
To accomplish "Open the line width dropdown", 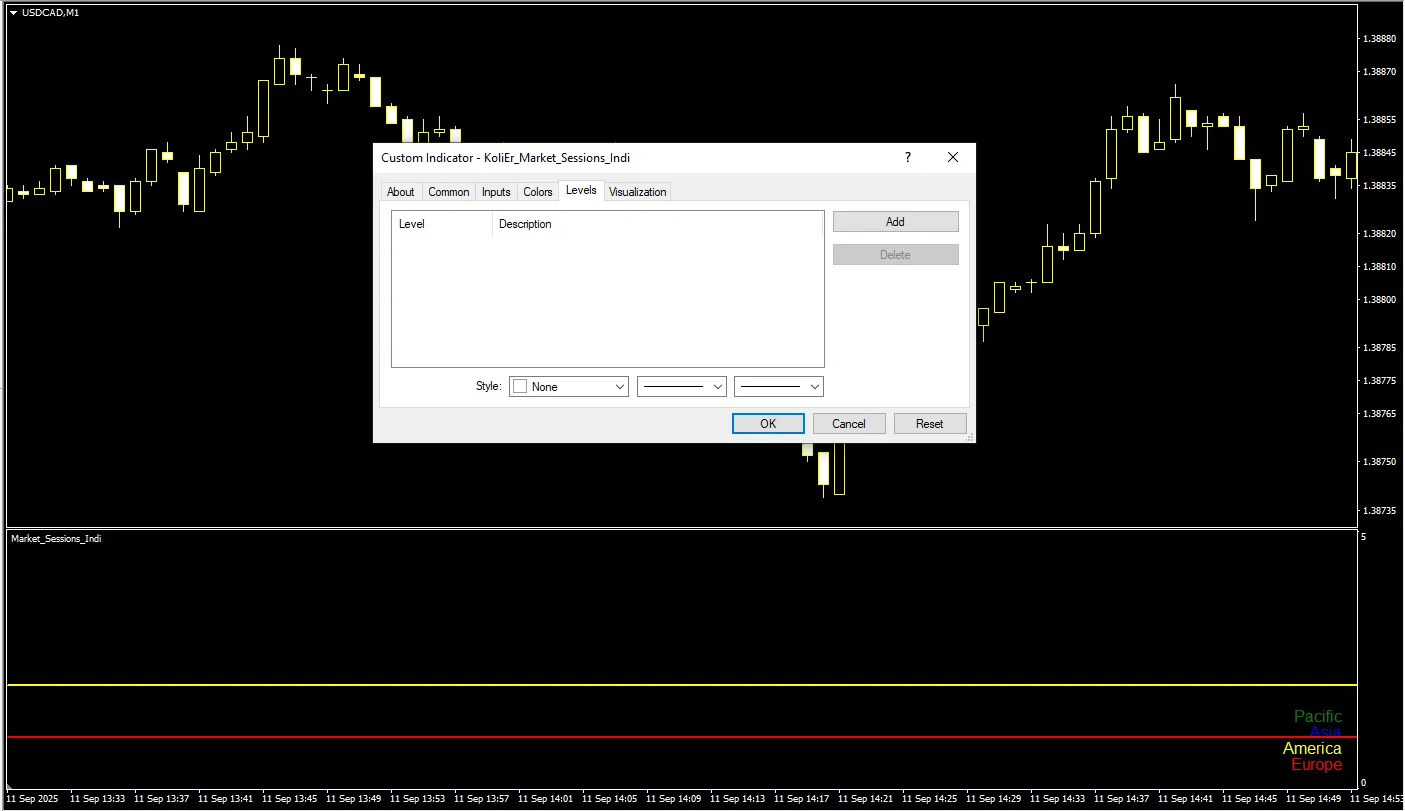I will pos(779,386).
